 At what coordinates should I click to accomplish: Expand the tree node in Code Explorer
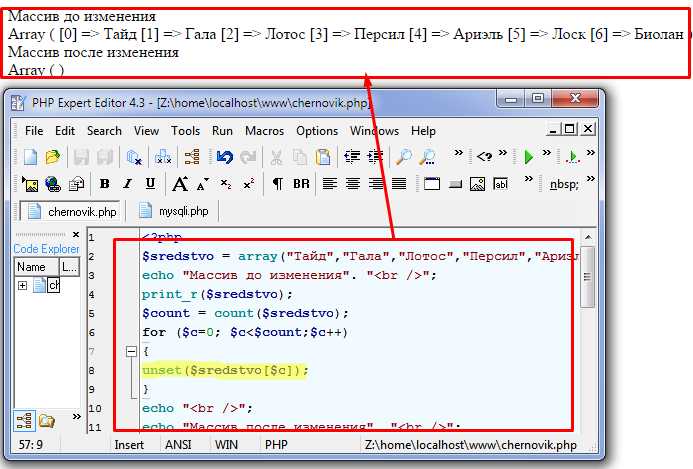[x=22, y=286]
